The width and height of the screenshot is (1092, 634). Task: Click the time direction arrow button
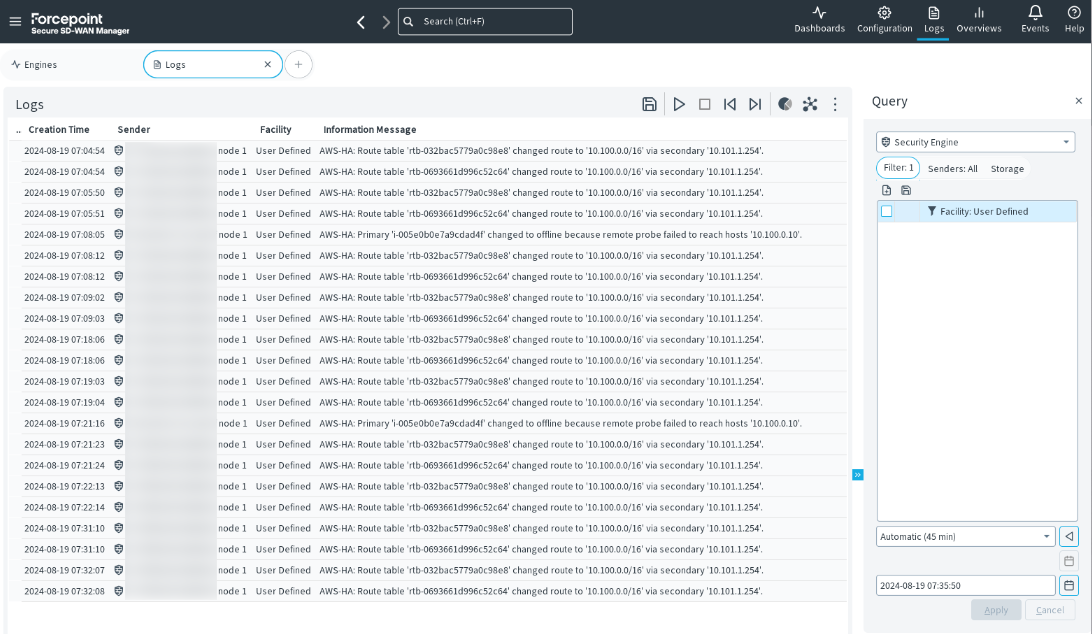(1069, 536)
